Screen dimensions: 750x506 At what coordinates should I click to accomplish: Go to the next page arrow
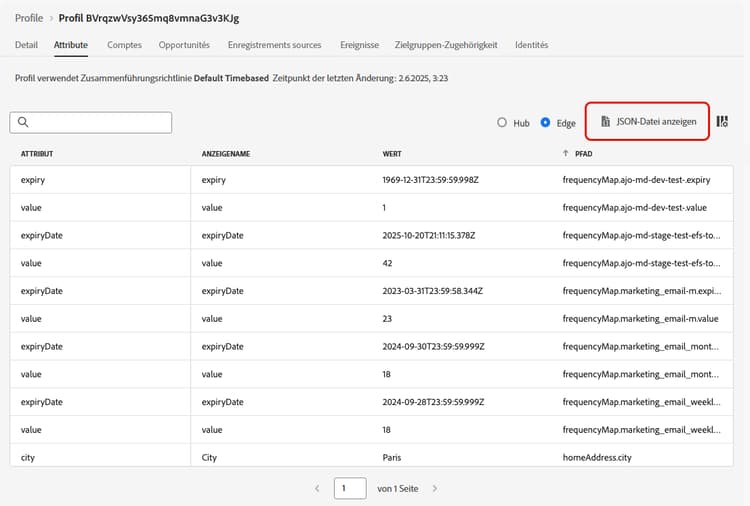click(435, 488)
